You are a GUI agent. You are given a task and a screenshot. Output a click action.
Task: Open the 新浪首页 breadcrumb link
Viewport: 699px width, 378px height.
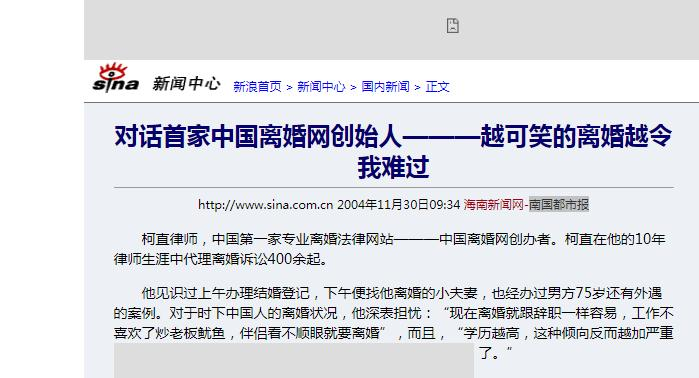pyautogui.click(x=257, y=86)
